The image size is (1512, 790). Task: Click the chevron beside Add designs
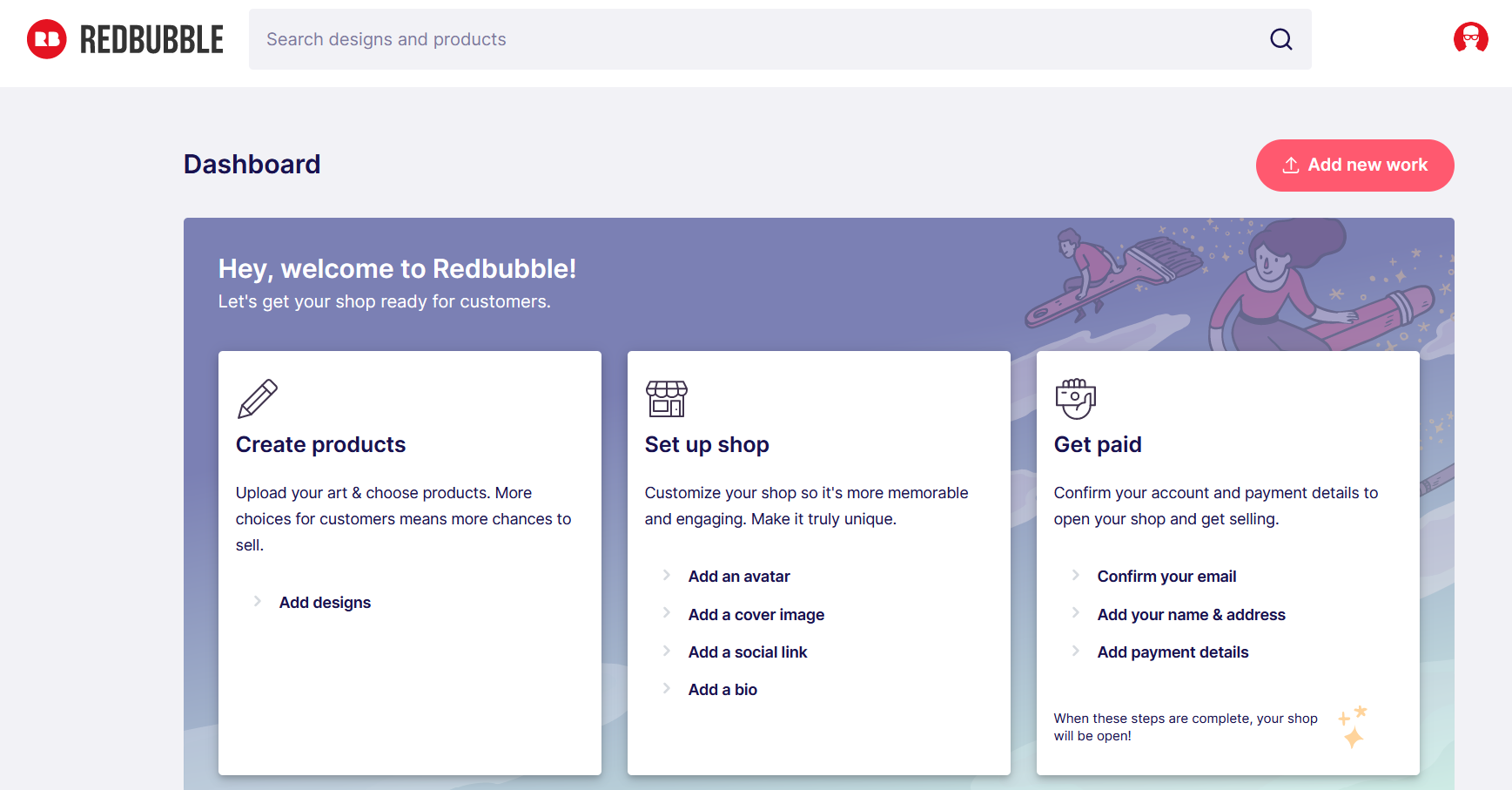coord(258,601)
